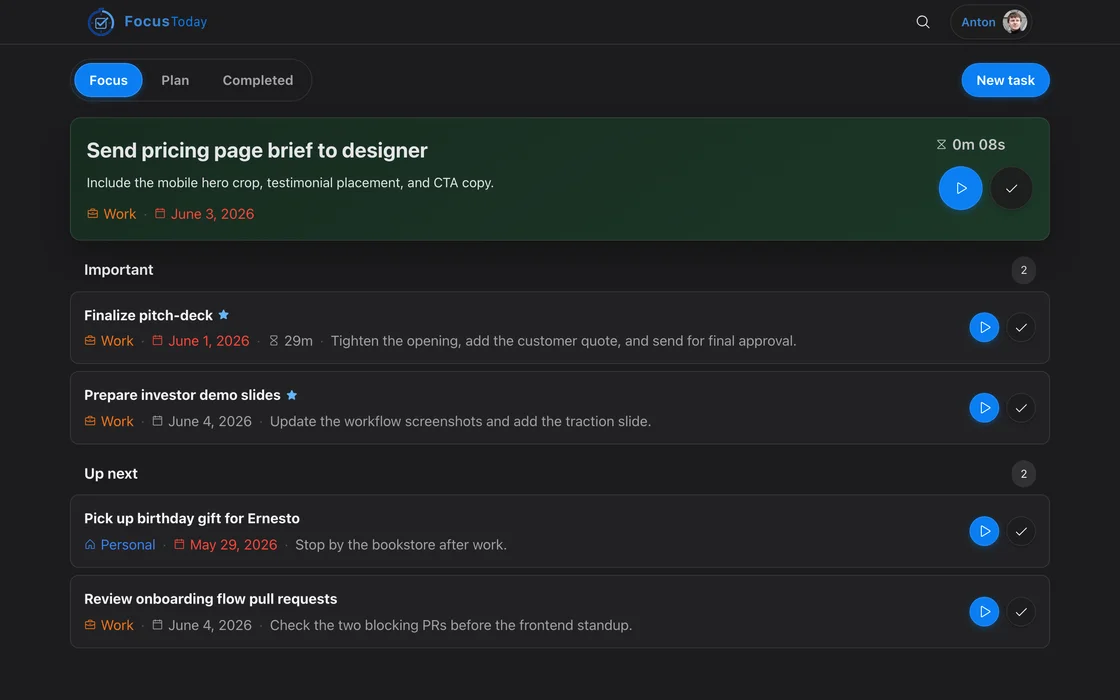Viewport: 1120px width, 700px height.
Task: Click the Important section heading
Action: pos(119,270)
